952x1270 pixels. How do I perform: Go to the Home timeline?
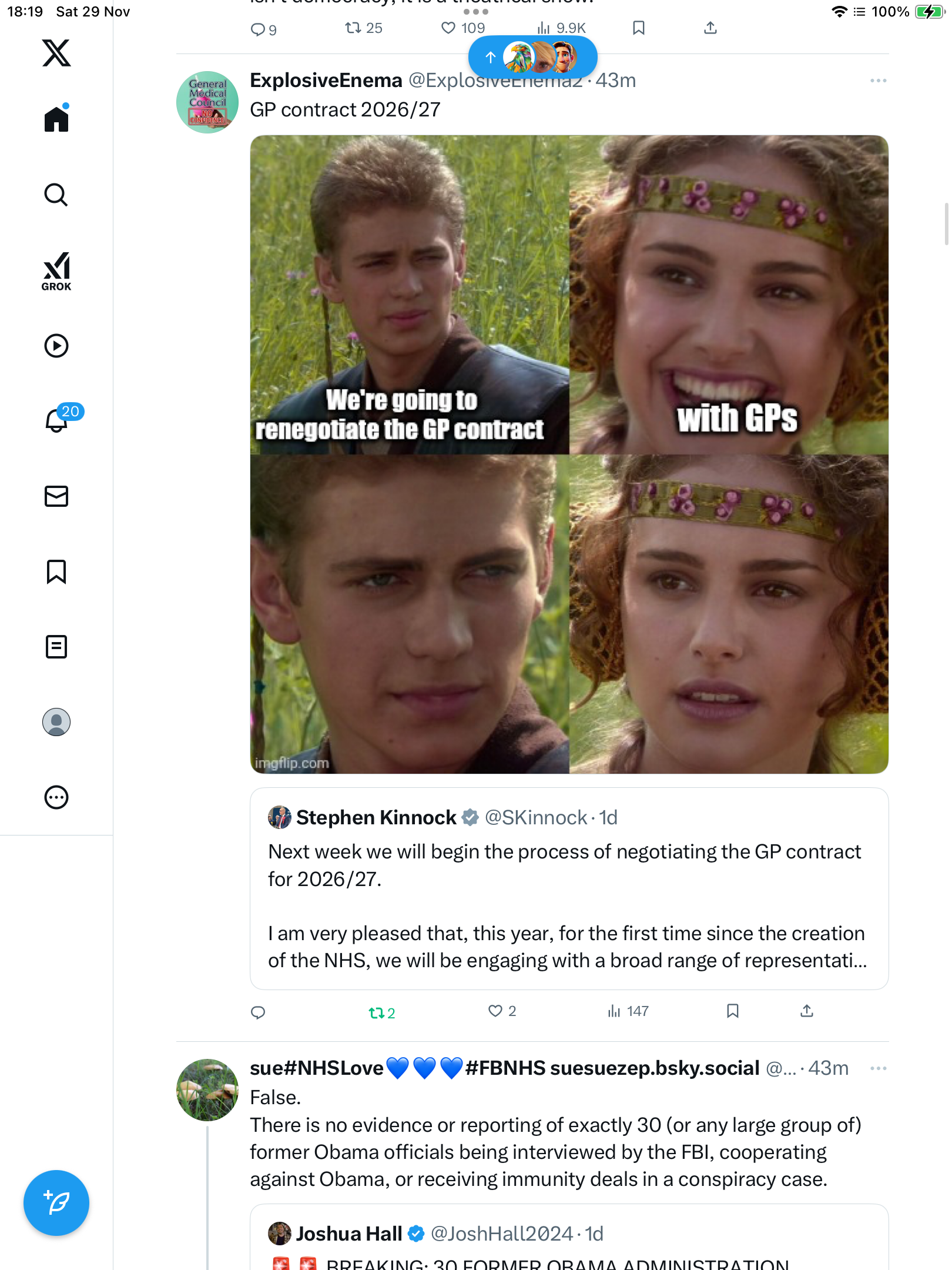point(56,119)
